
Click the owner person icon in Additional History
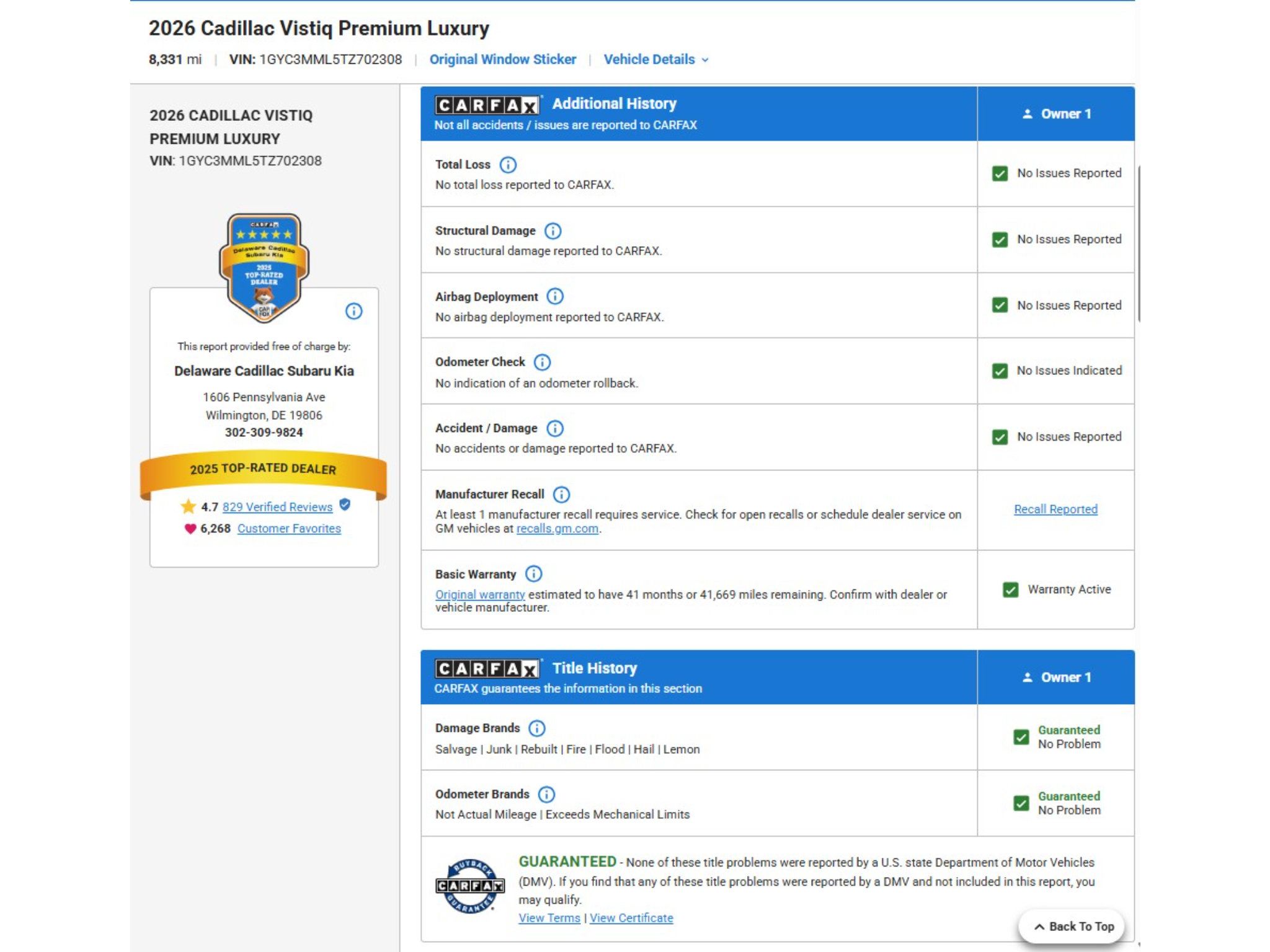point(1028,114)
